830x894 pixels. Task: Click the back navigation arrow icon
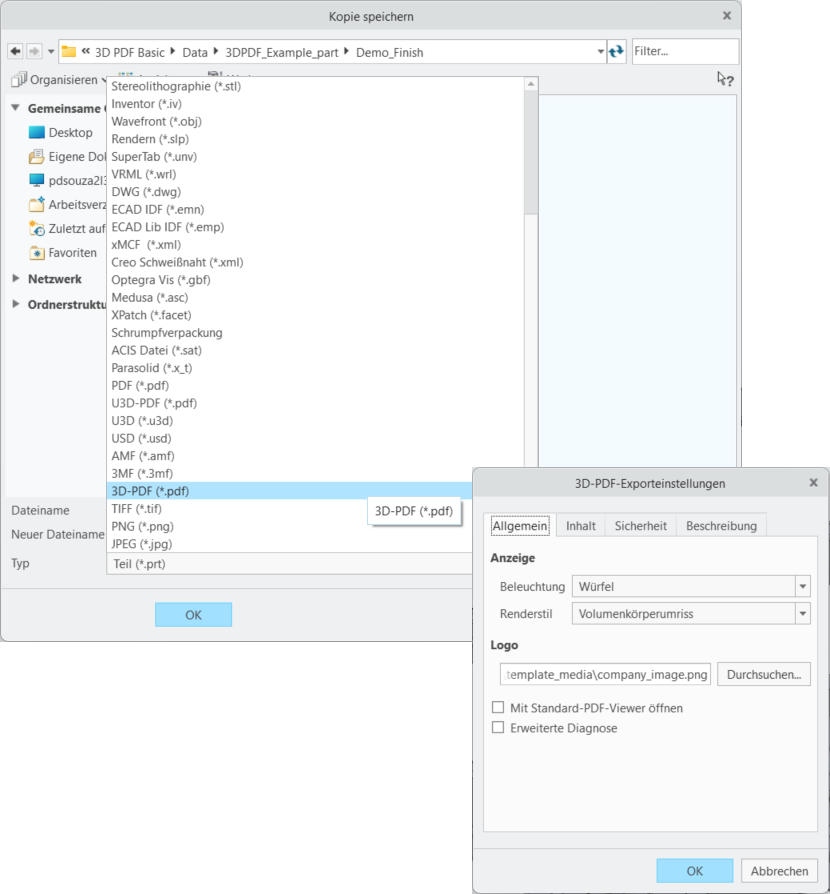(15, 52)
